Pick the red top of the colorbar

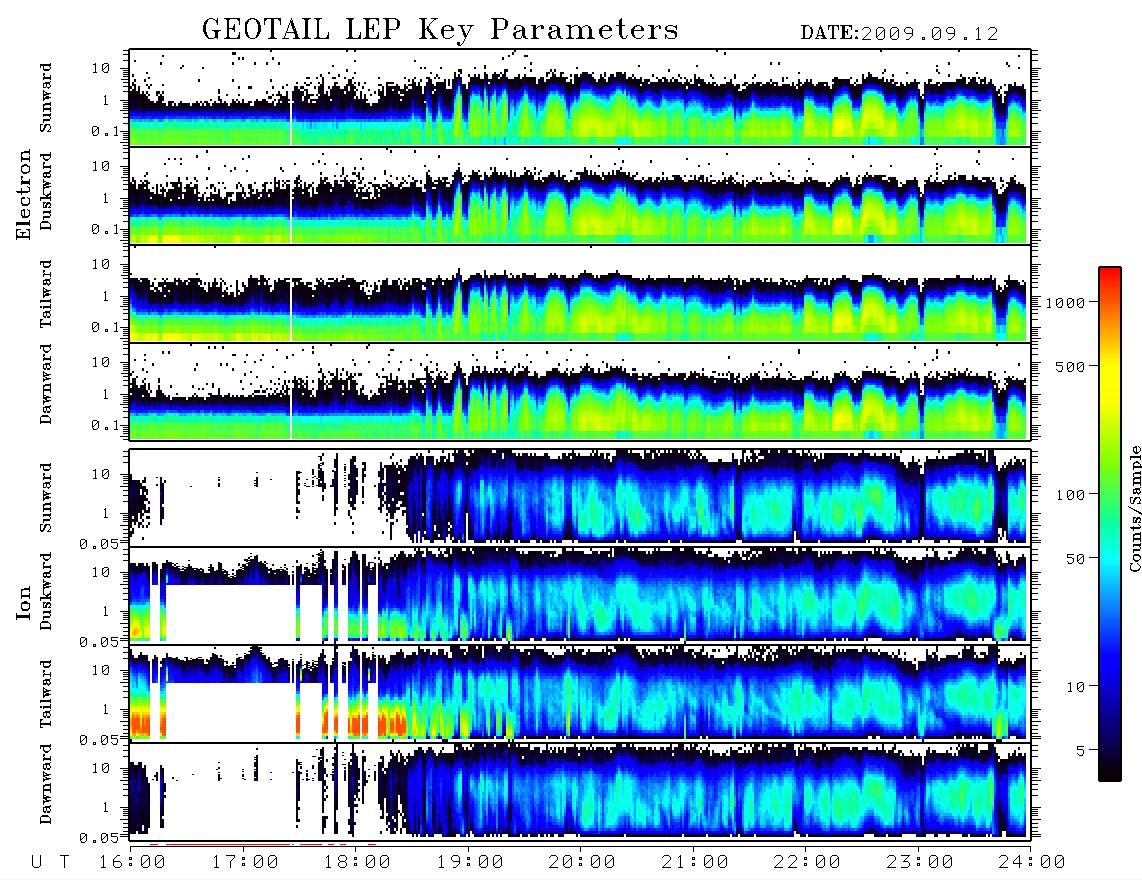coord(1109,277)
